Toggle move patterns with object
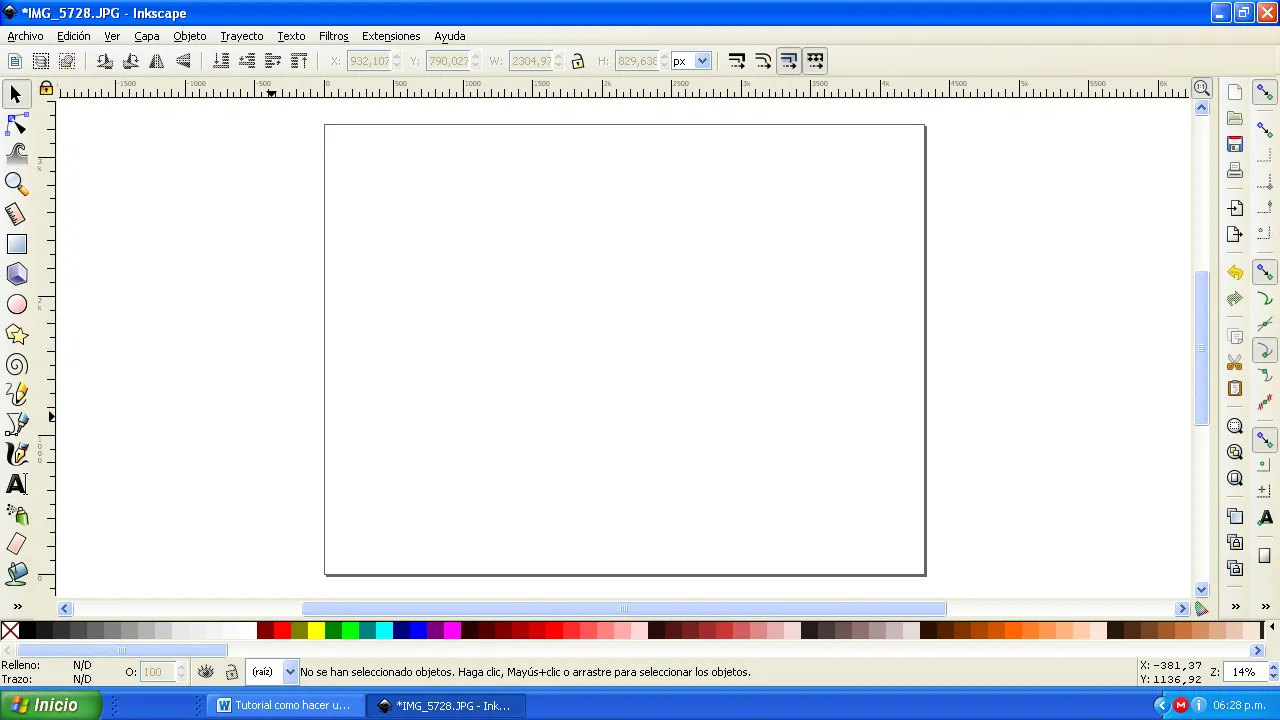The height and width of the screenshot is (720, 1280). click(x=815, y=61)
